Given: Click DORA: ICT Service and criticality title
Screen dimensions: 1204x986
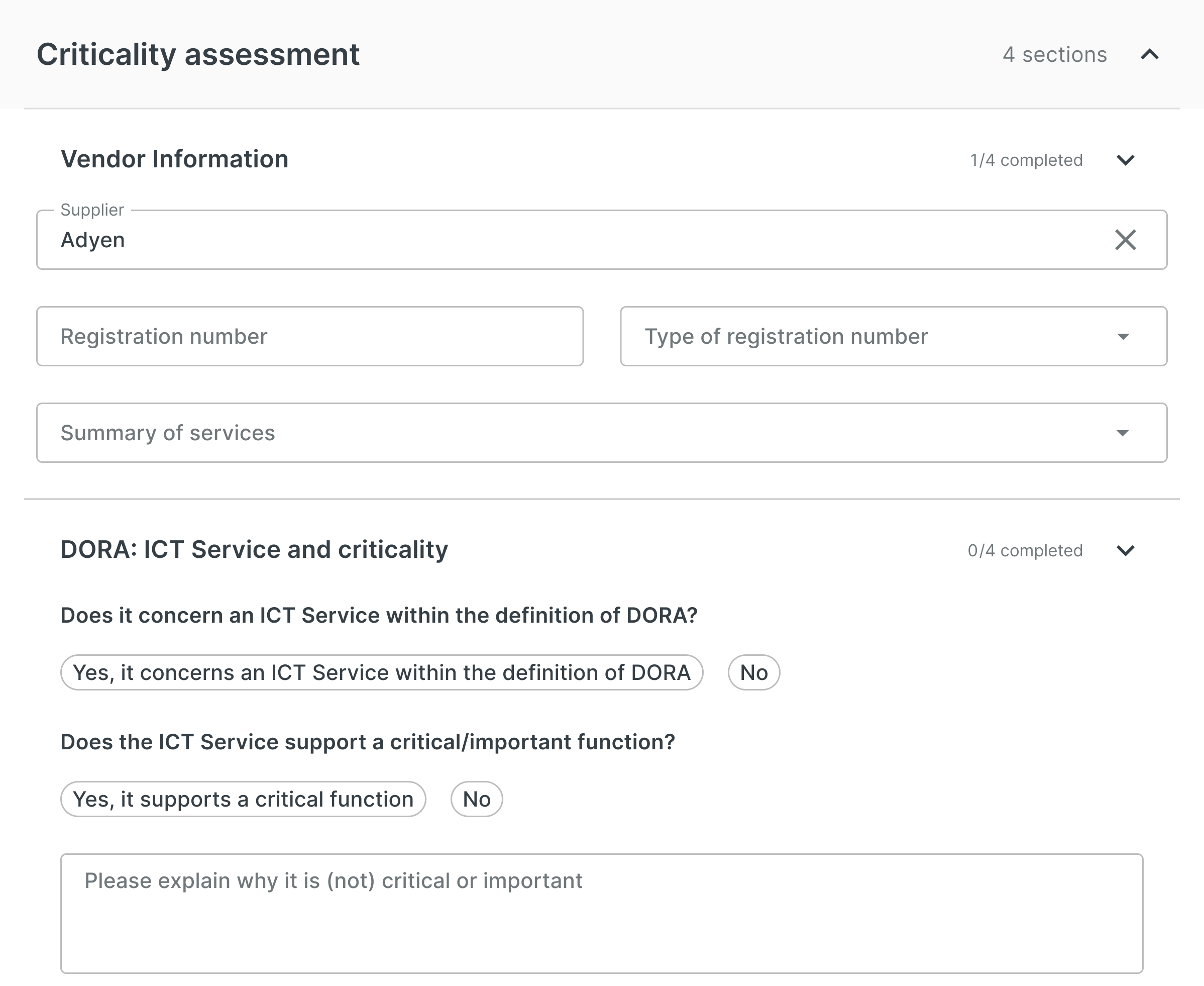Looking at the screenshot, I should click(x=254, y=550).
